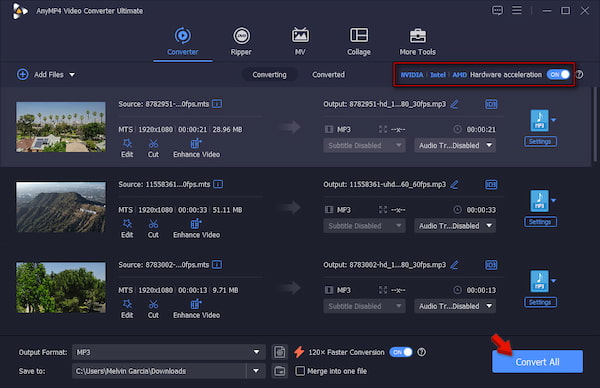600x388 pixels.
Task: Open Hardware acceleration help question mark
Action: tap(580, 75)
